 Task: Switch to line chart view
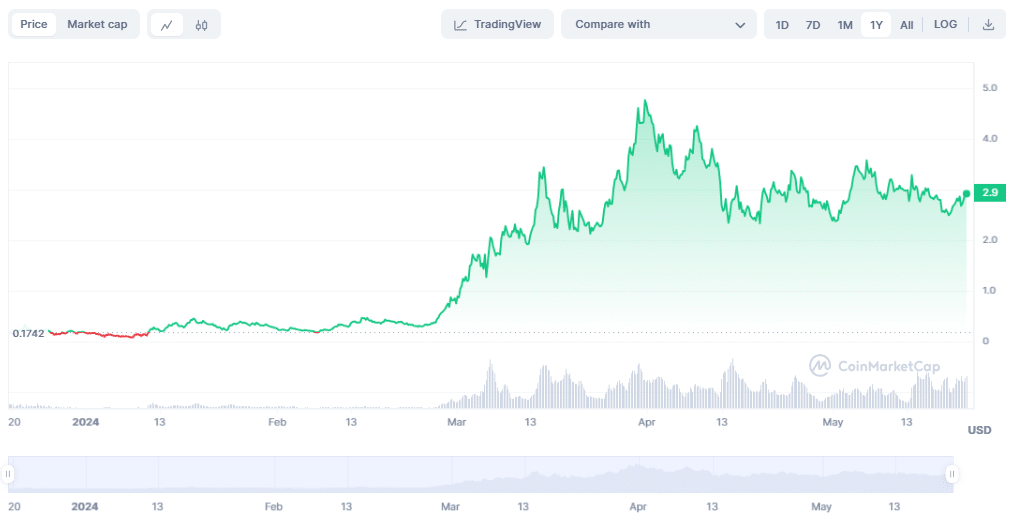click(167, 24)
